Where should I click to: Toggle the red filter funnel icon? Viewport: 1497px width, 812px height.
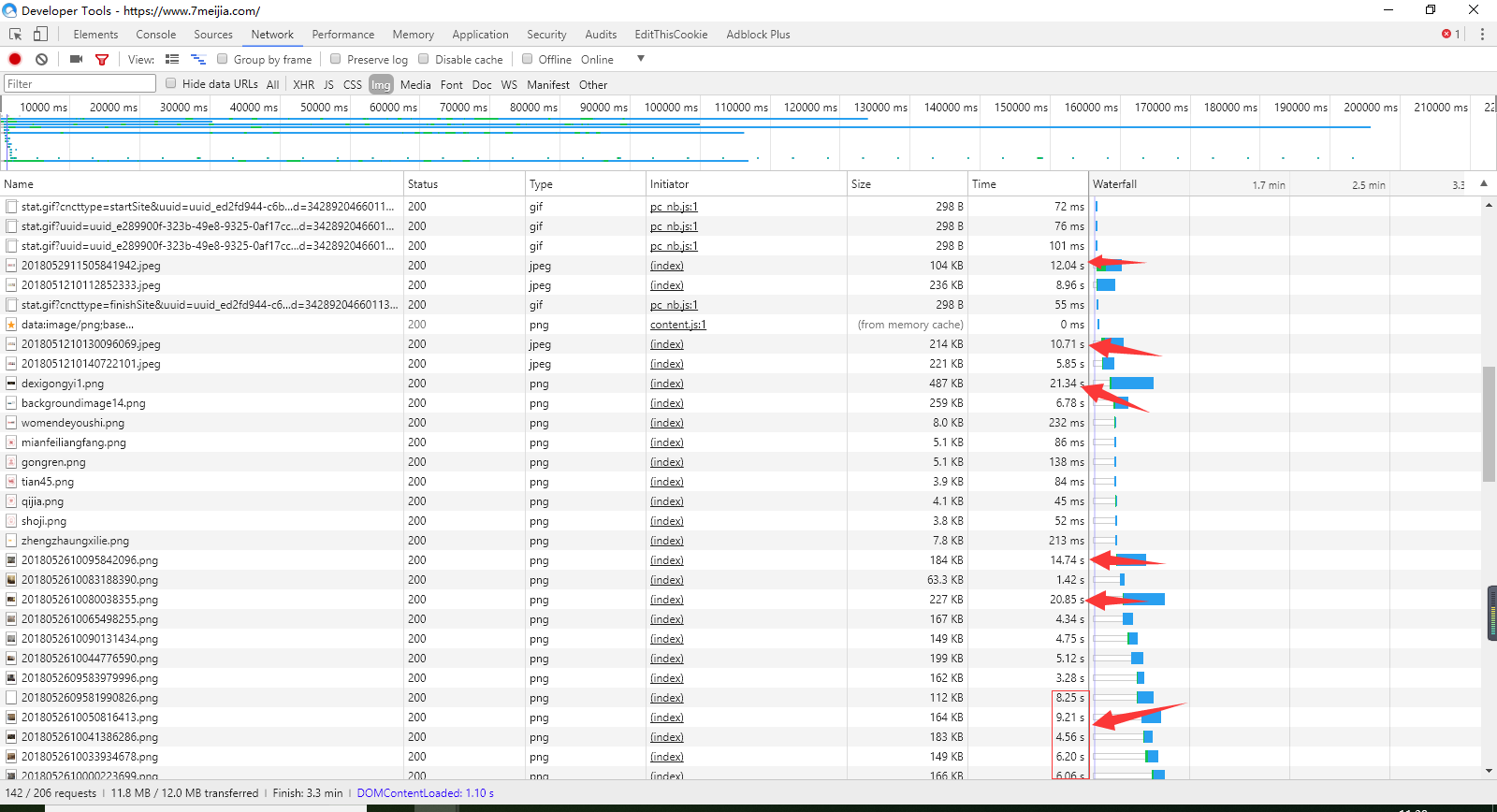102,59
